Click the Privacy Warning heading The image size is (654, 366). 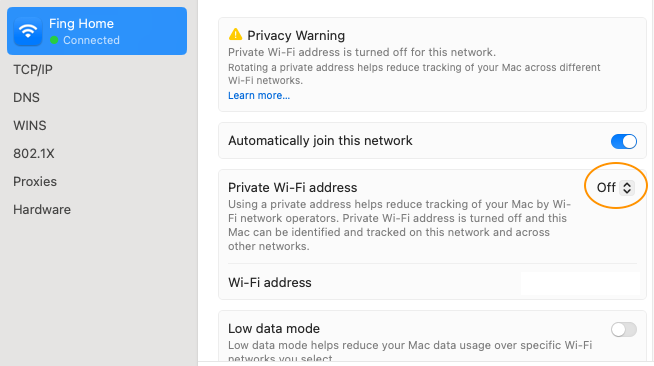point(296,35)
